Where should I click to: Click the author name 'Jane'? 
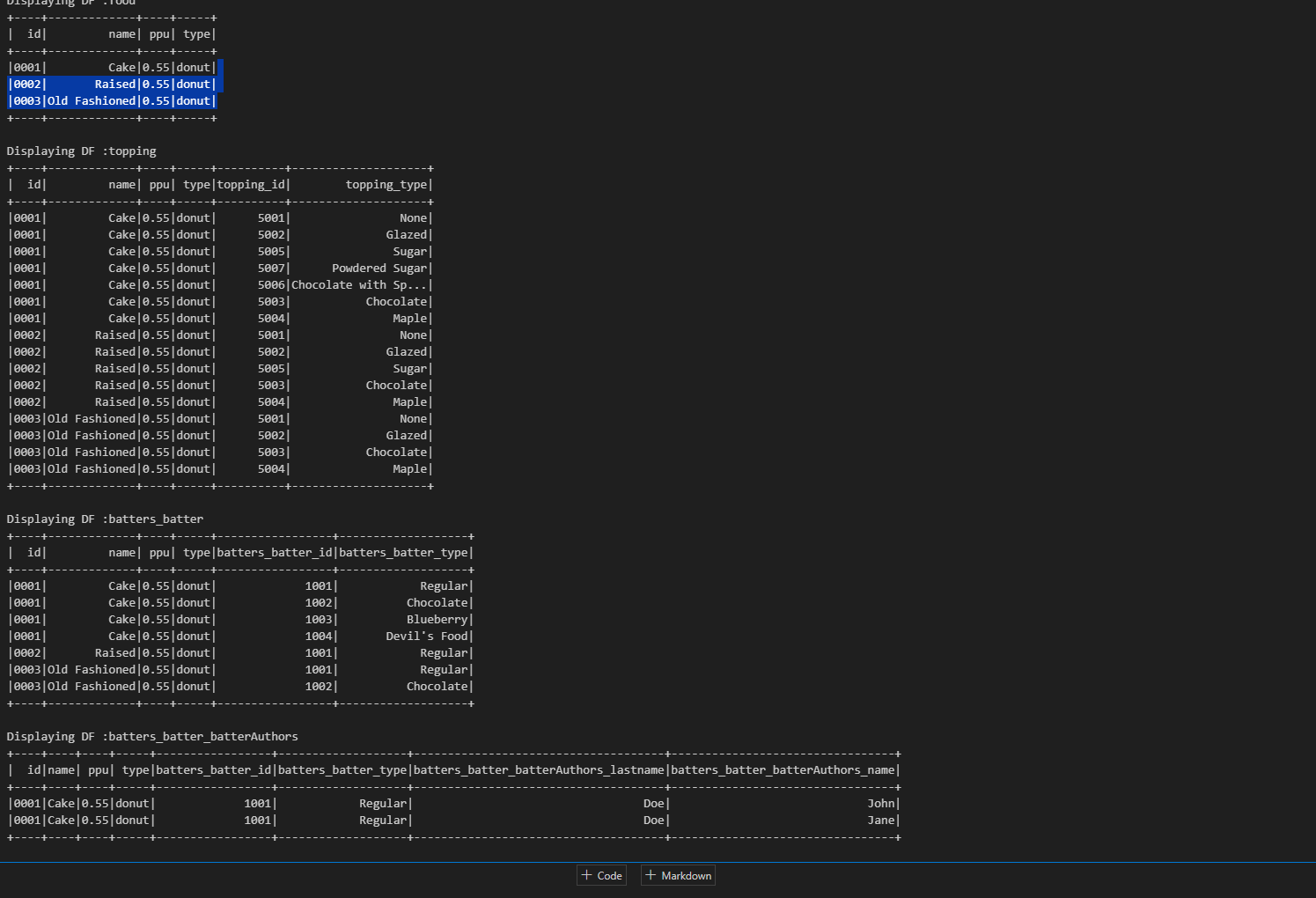[x=881, y=821]
